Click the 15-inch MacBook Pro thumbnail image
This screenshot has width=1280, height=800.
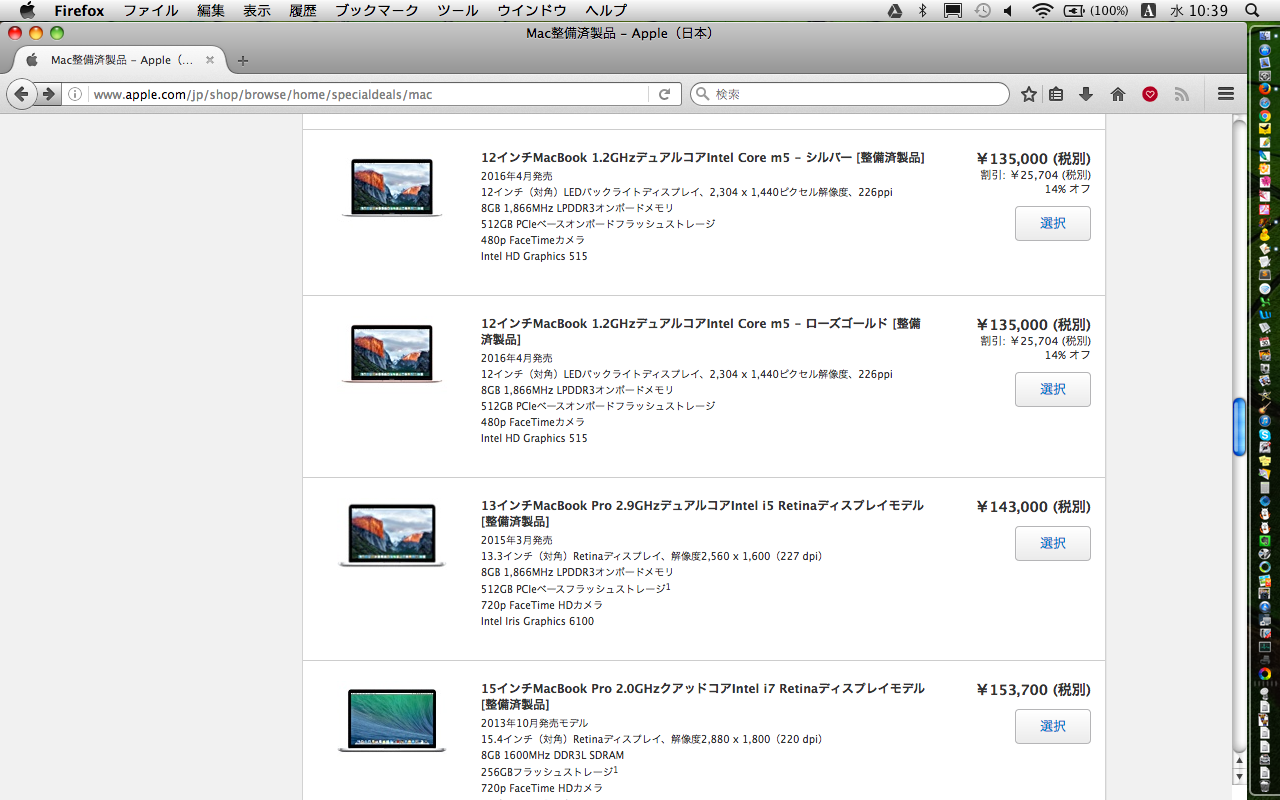click(392, 720)
